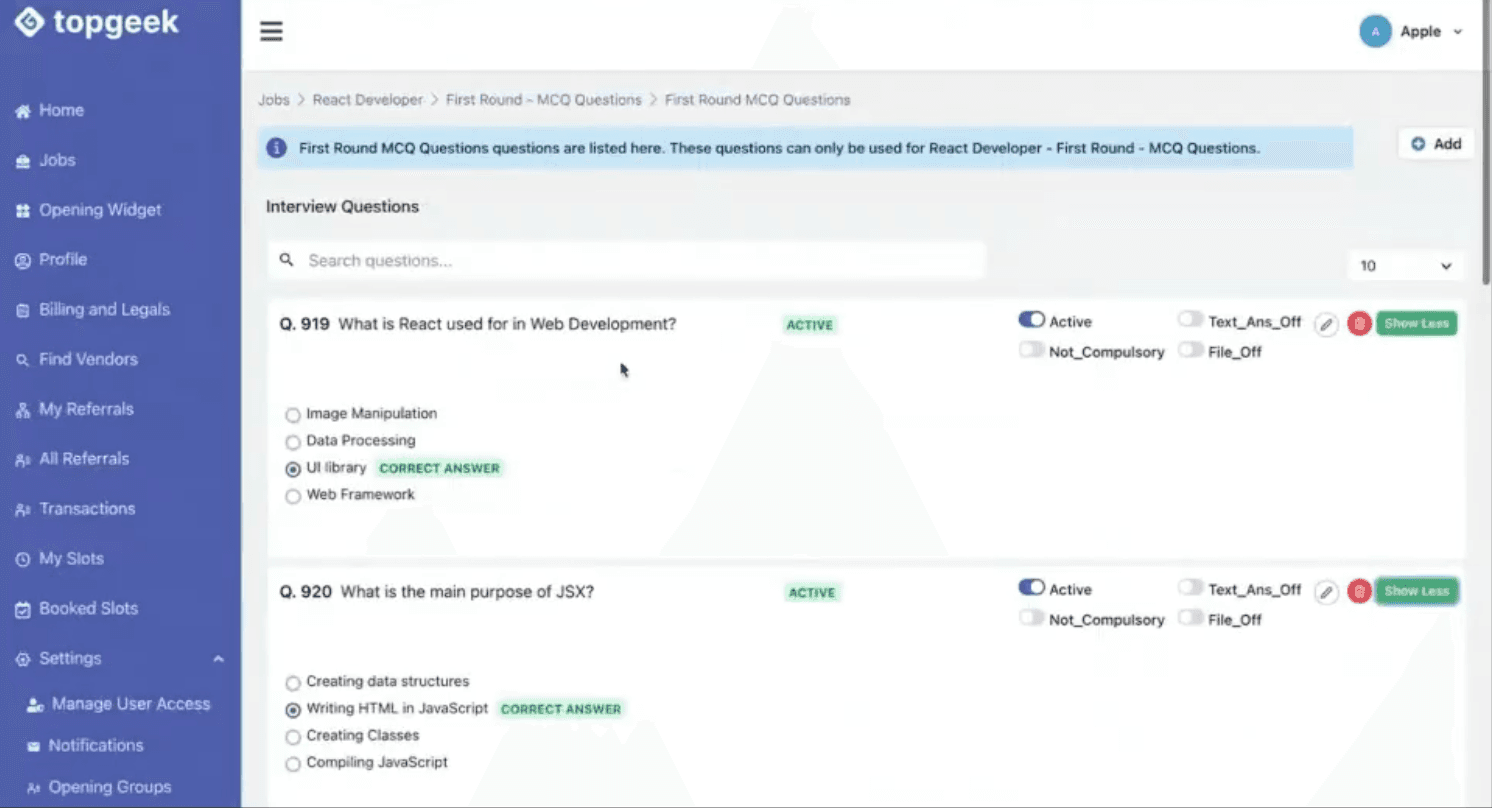Screen dimensions: 1492x808
Task: Click the Add button
Action: pos(1435,143)
